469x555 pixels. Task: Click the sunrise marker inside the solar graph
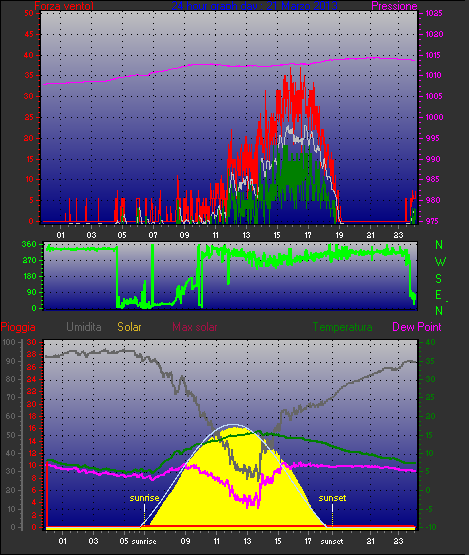coord(144,498)
